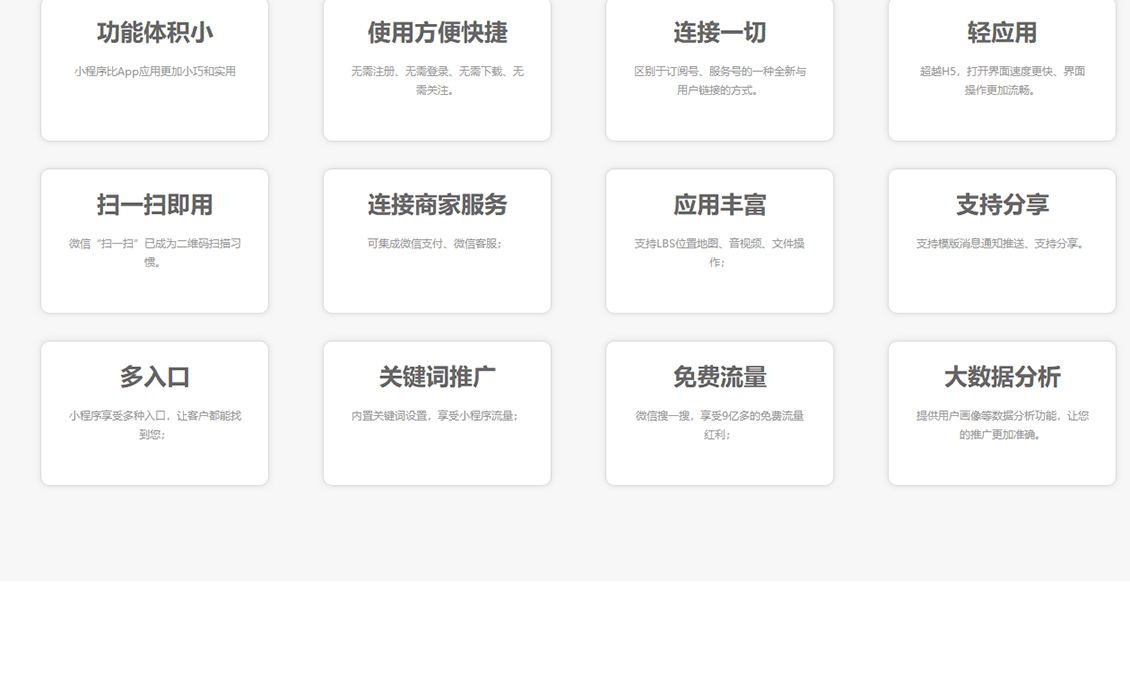Select the 支持LBS位置地图 description text
Viewport: 1130px width, 689px height.
pyautogui.click(x=719, y=253)
